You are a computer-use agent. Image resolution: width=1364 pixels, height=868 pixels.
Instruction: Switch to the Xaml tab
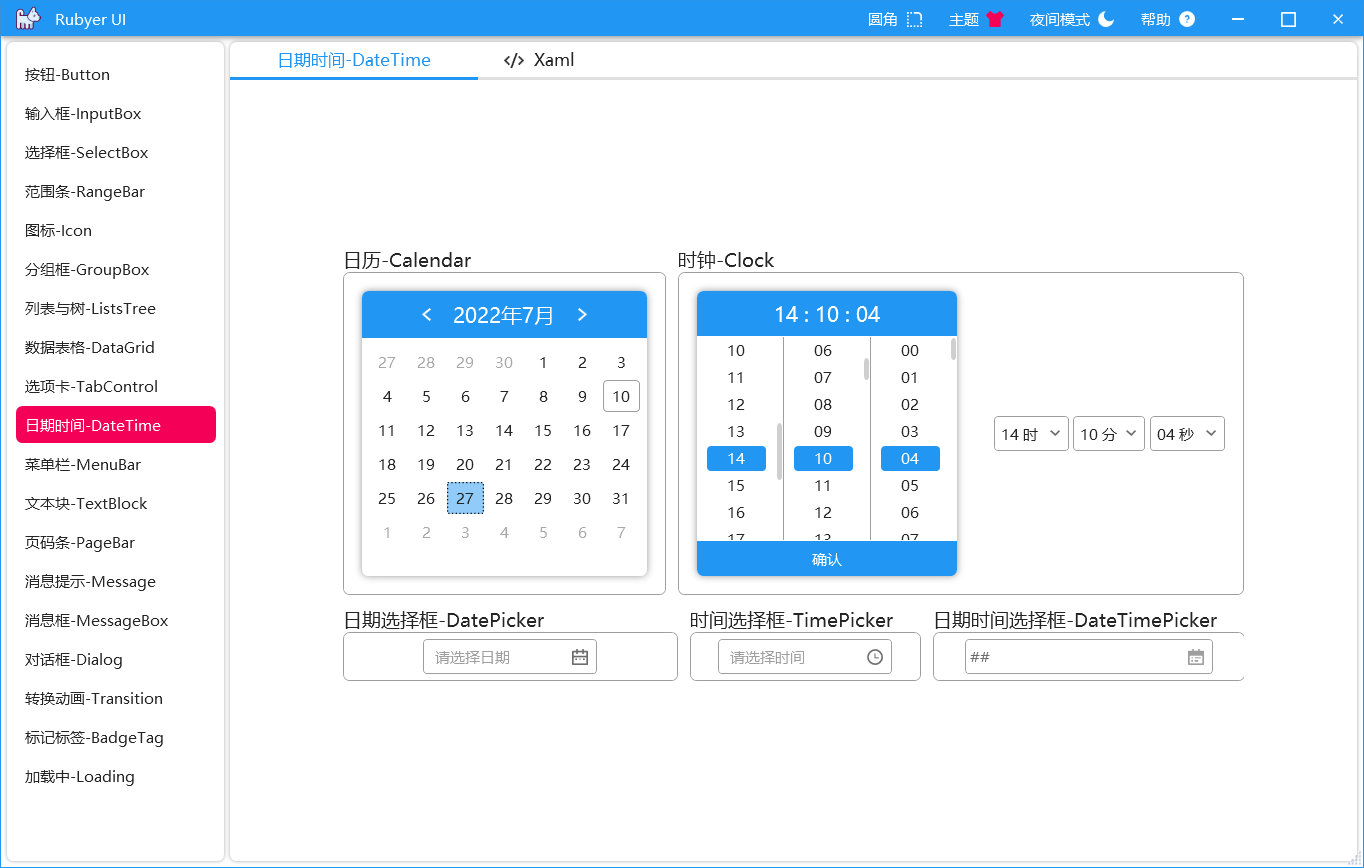point(539,60)
